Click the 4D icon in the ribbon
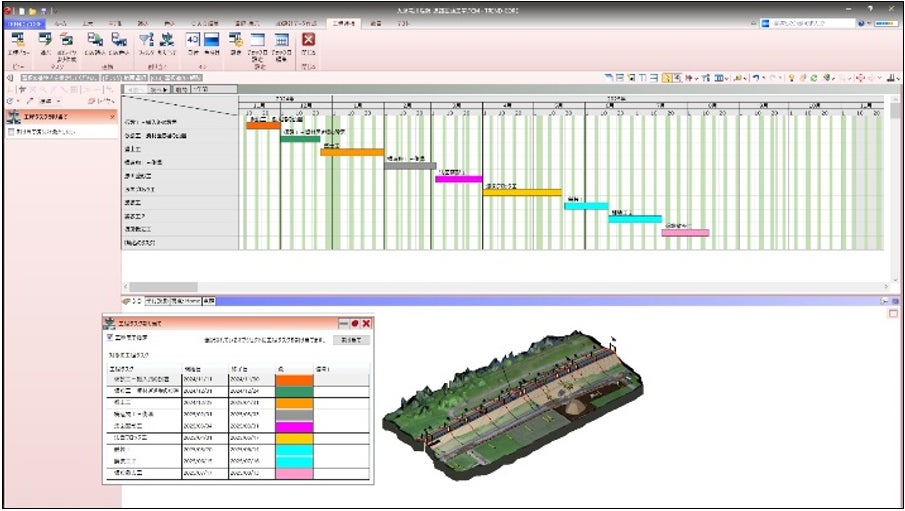This screenshot has width=905, height=511. (x=193, y=40)
